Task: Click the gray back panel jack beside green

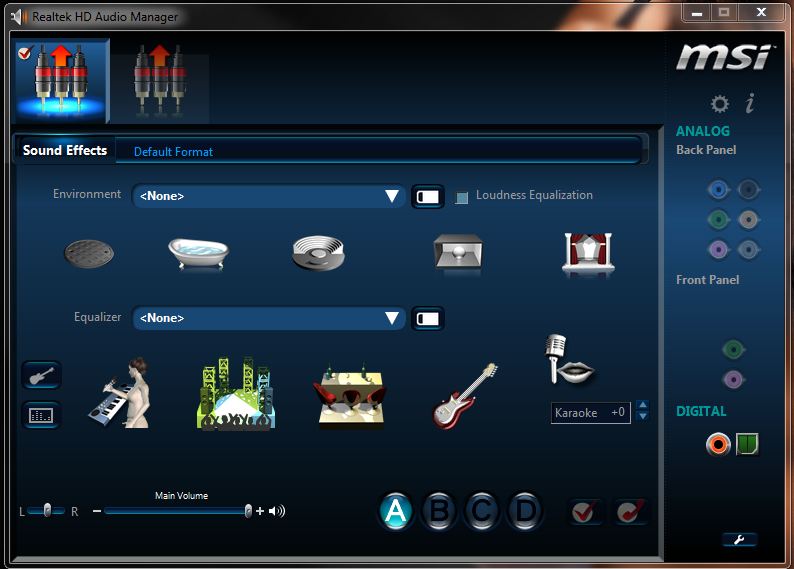Action: 748,220
